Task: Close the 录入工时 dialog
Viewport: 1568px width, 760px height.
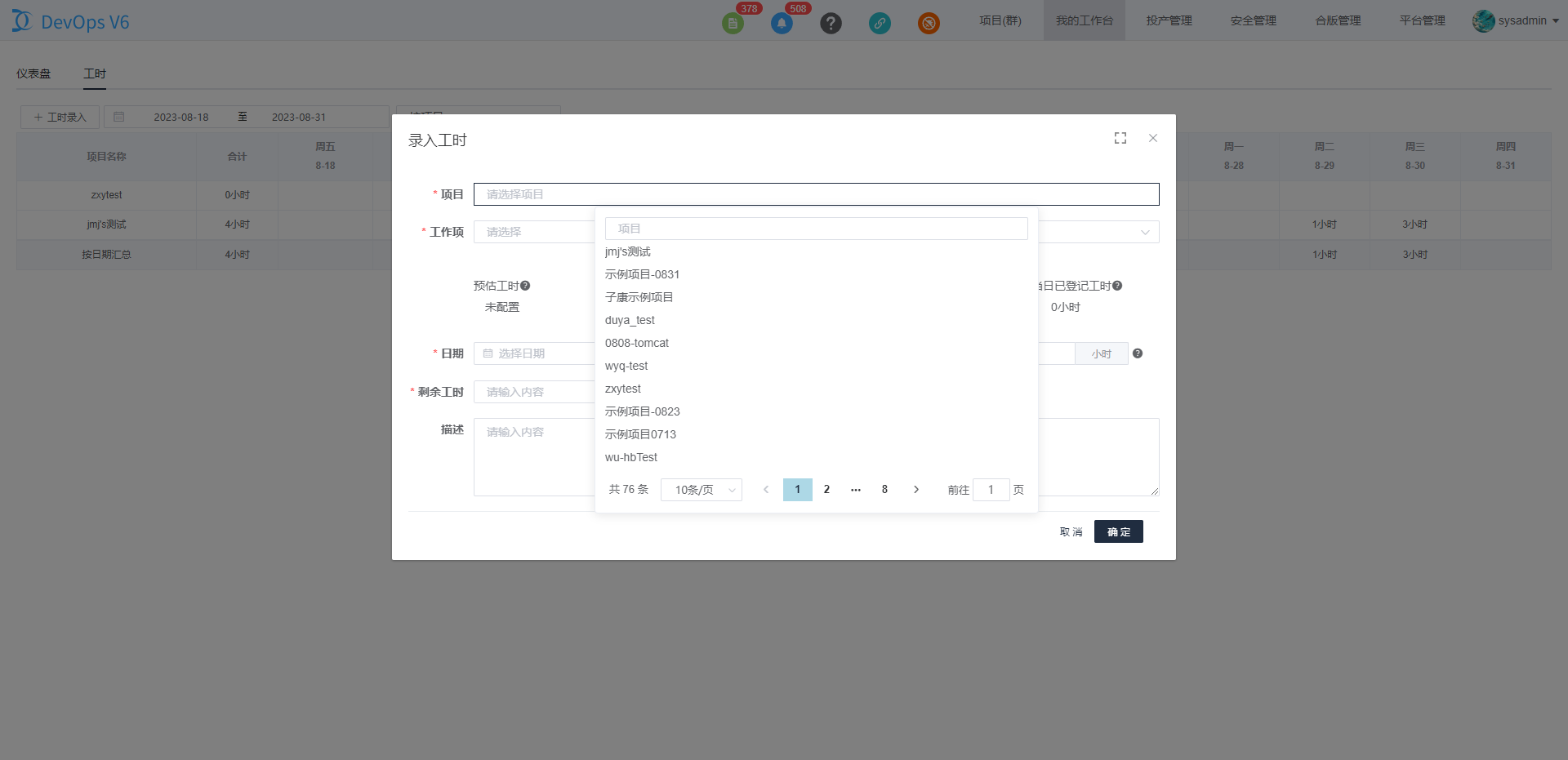Action: (1153, 138)
